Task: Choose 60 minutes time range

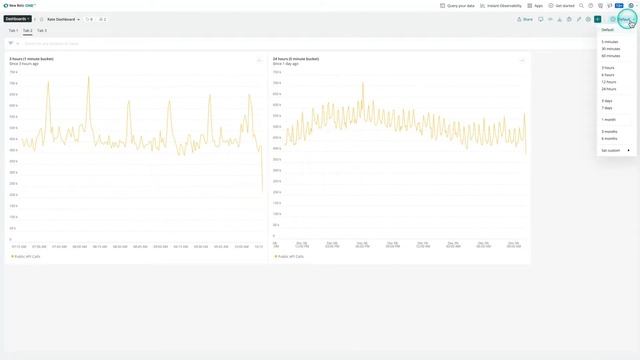Action: click(611, 56)
